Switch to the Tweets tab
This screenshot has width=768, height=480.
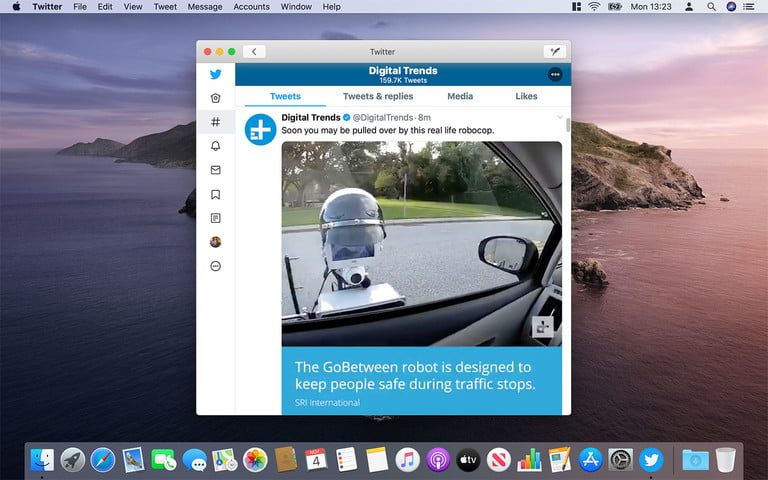(285, 96)
